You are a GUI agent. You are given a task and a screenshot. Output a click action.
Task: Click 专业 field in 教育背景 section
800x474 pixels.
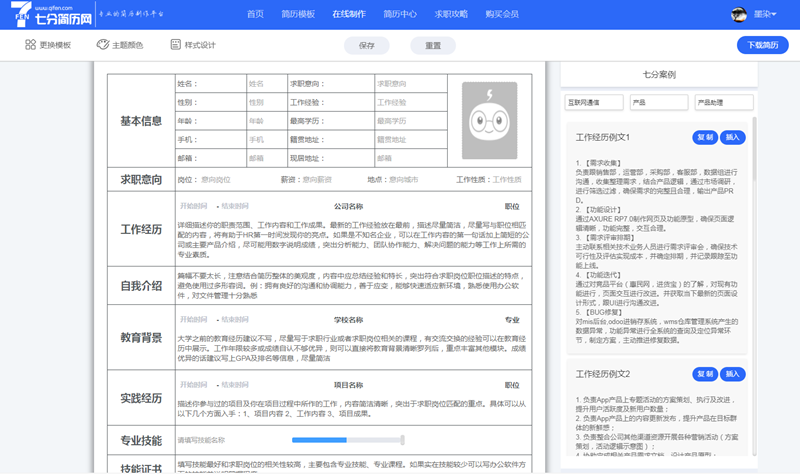tap(512, 320)
